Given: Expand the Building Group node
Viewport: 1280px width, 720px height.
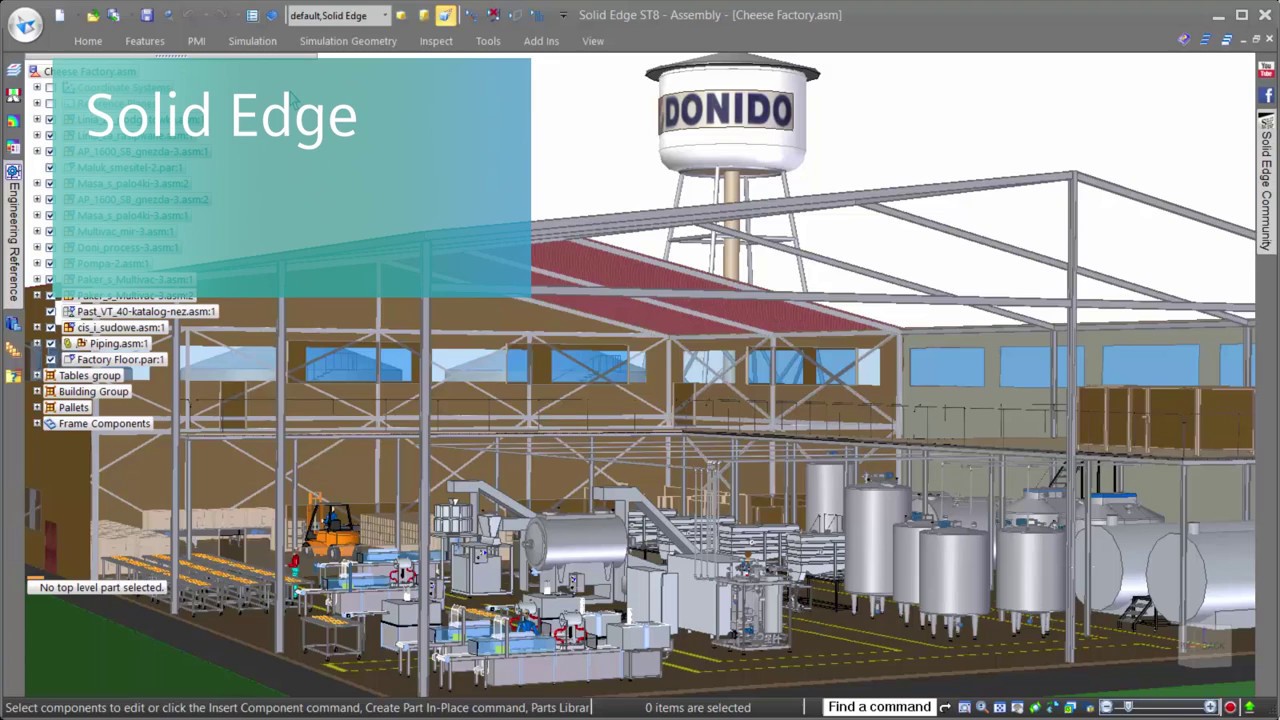Looking at the screenshot, I should point(37,391).
